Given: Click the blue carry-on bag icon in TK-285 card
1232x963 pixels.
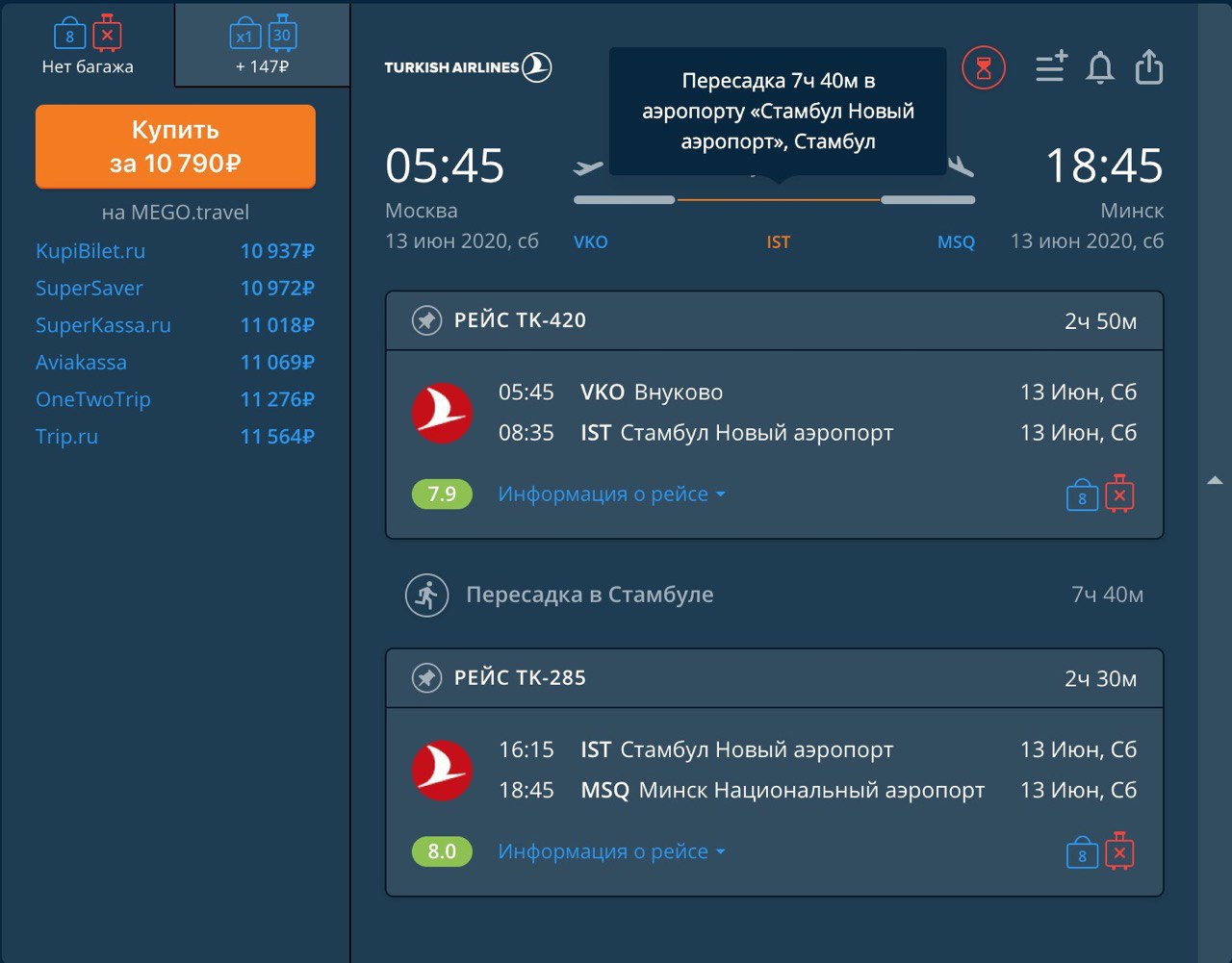Looking at the screenshot, I should [x=1082, y=852].
